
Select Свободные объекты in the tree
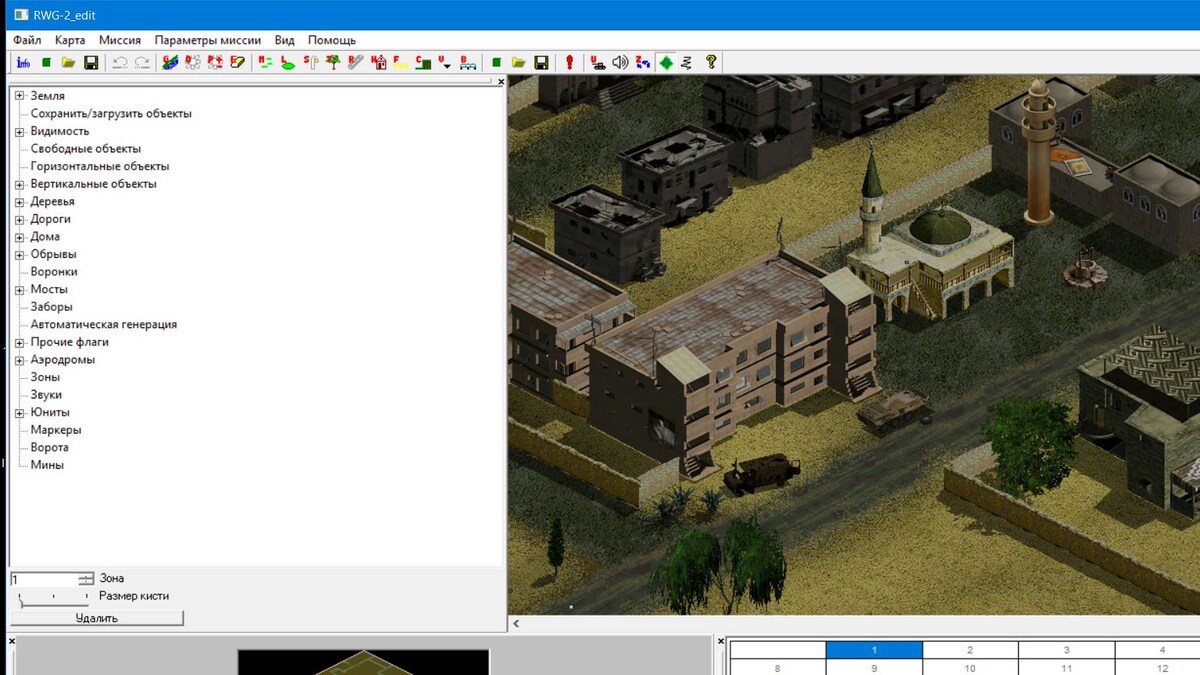click(x=86, y=149)
